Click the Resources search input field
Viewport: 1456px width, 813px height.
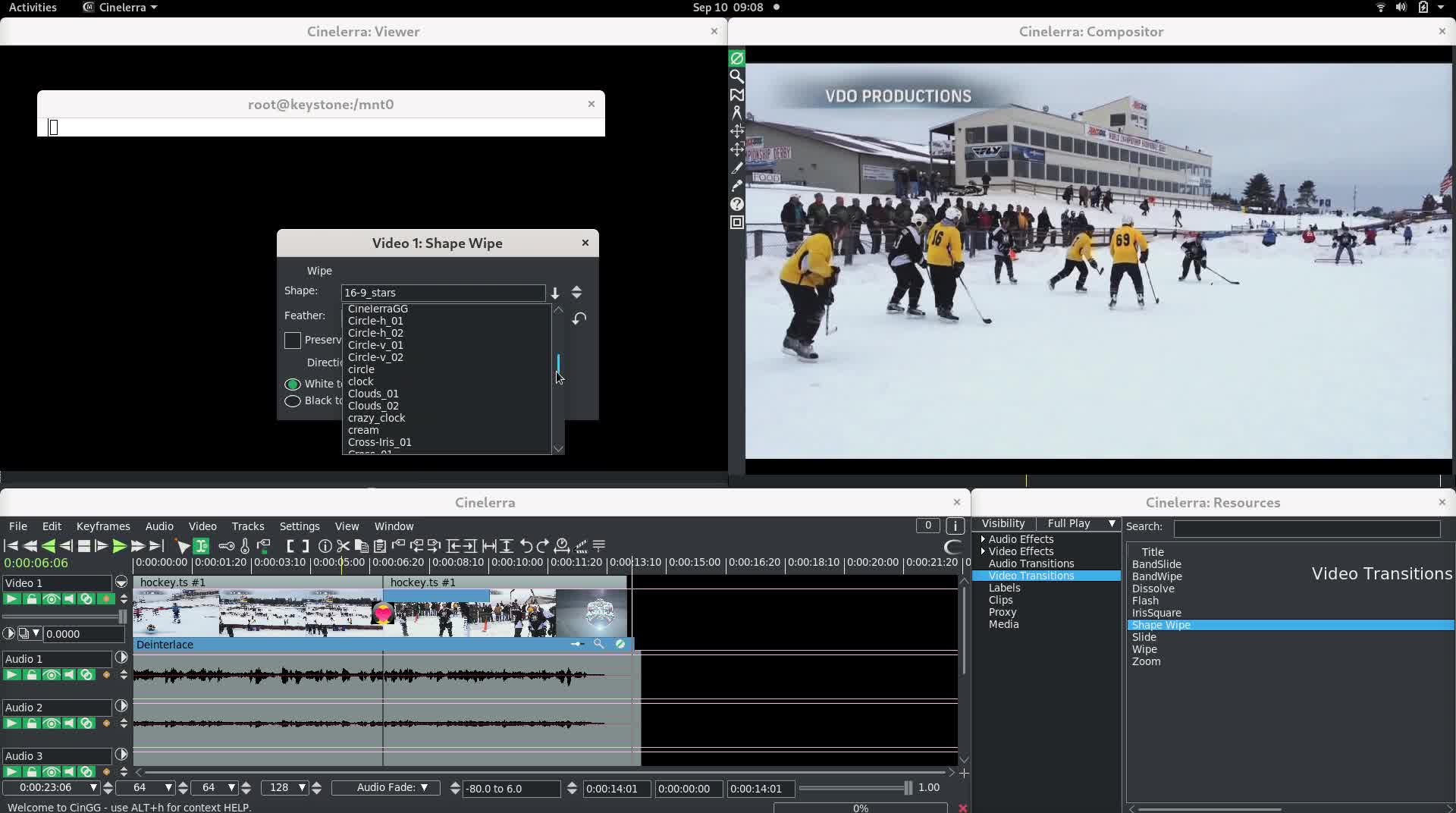tap(1306, 527)
